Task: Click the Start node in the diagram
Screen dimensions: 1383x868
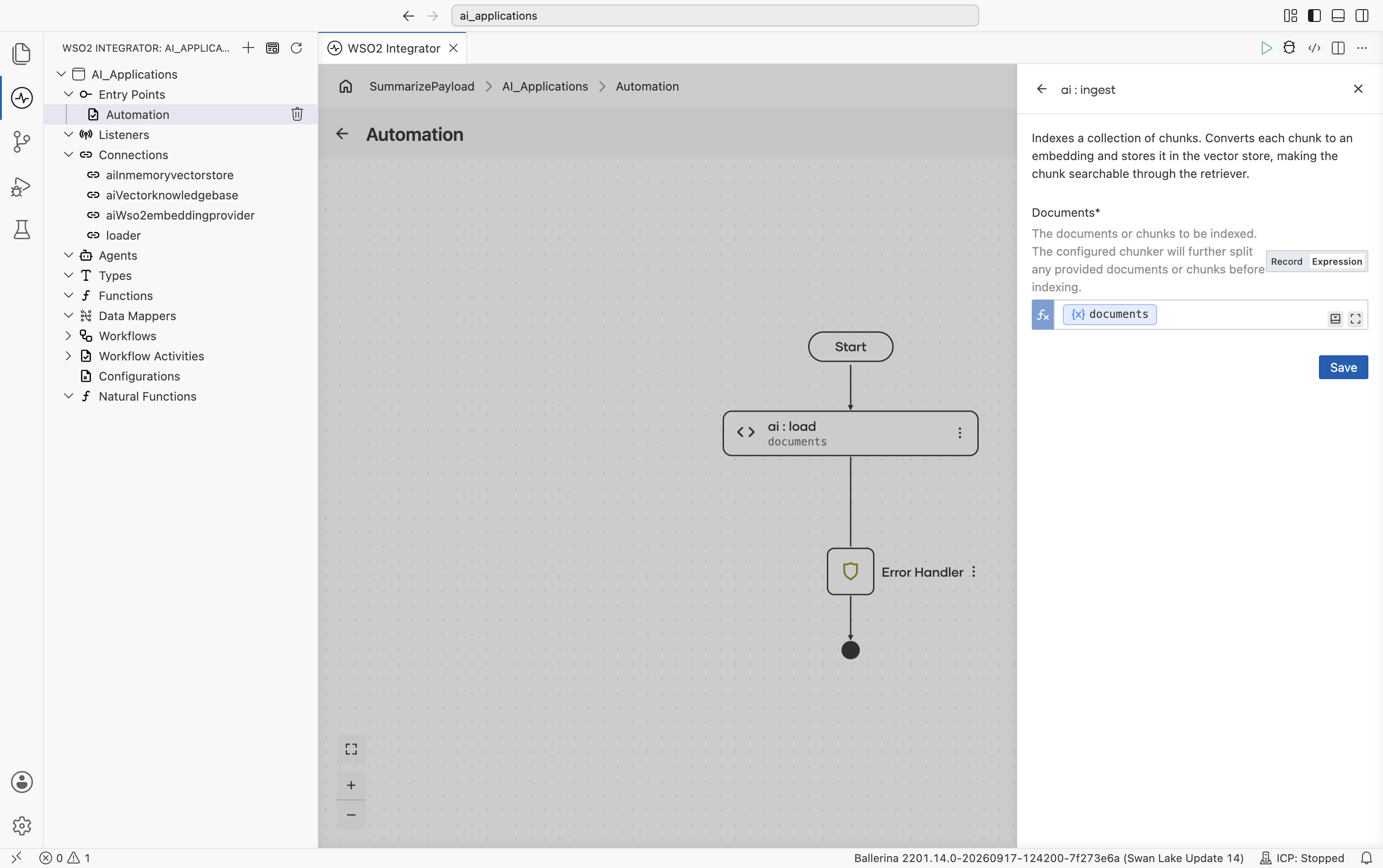Action: (850, 347)
